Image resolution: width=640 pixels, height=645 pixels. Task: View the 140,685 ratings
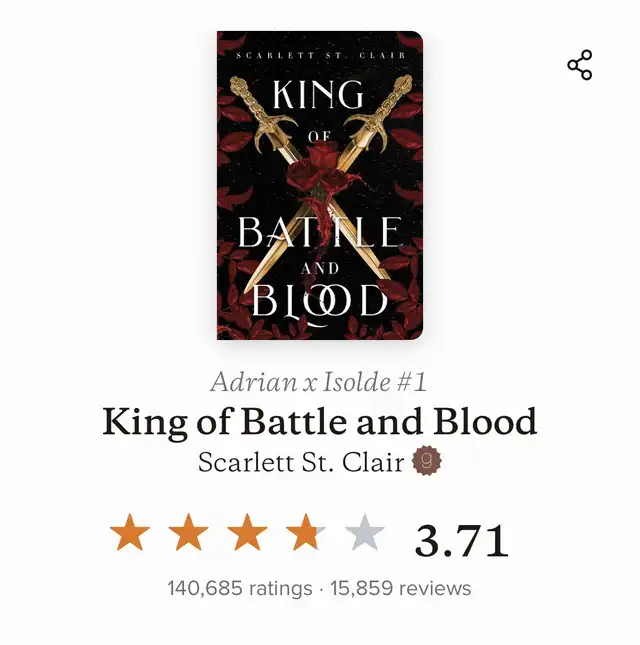click(x=240, y=588)
